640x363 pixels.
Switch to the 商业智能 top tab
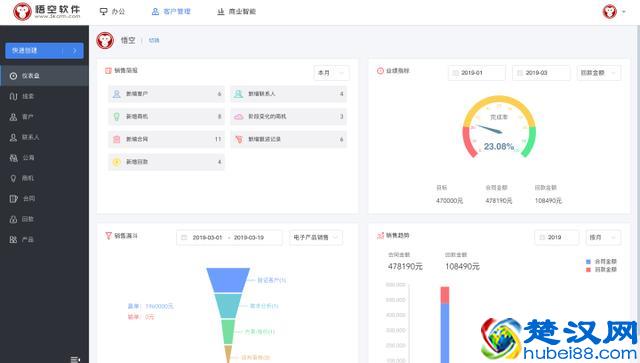[x=236, y=12]
